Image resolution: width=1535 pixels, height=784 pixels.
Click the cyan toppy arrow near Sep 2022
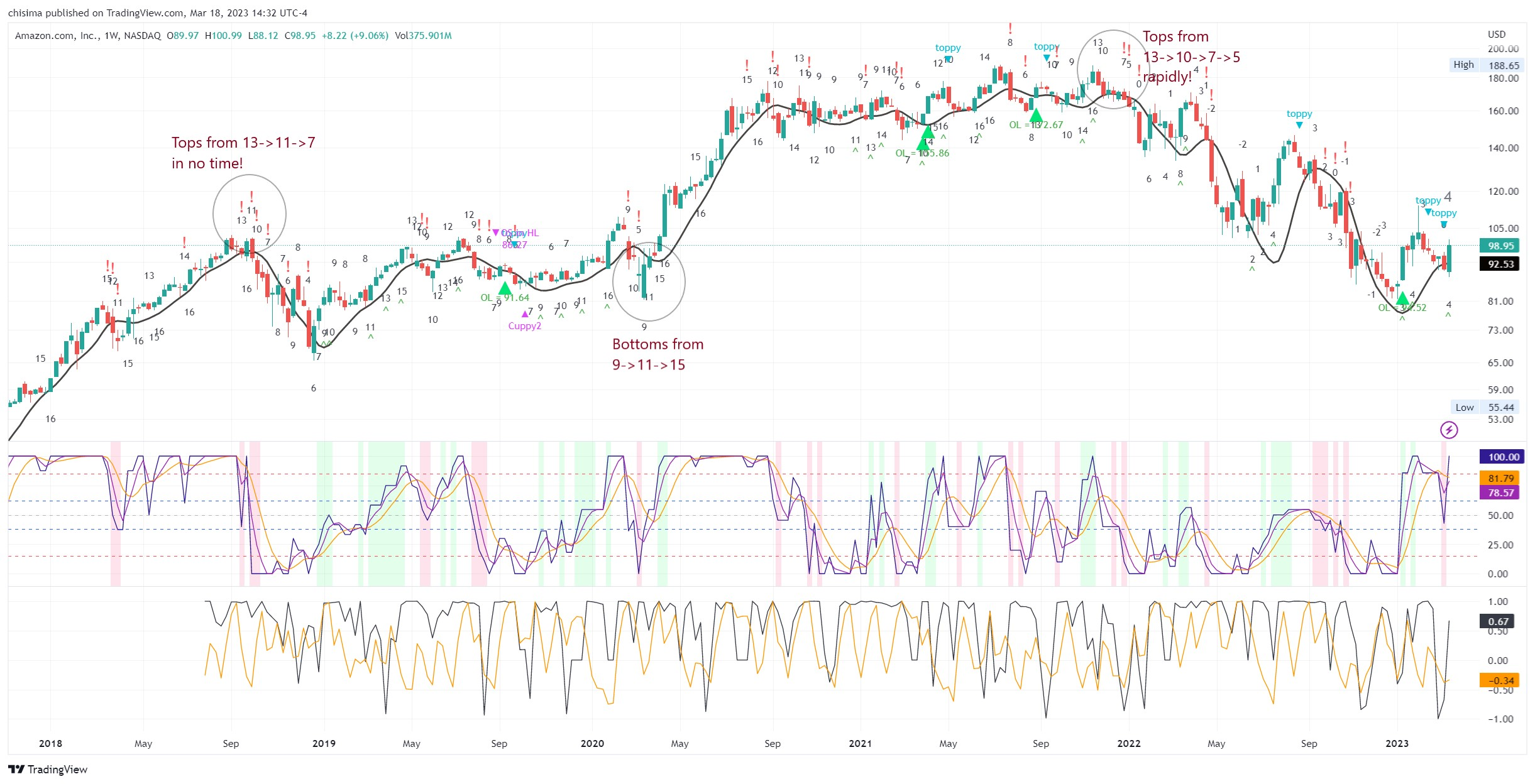coord(1299,125)
